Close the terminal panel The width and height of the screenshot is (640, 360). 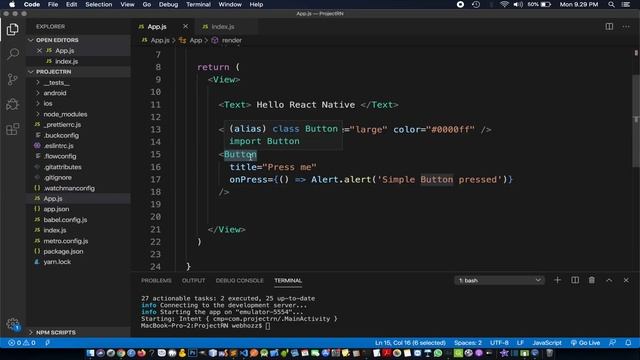(x=626, y=280)
